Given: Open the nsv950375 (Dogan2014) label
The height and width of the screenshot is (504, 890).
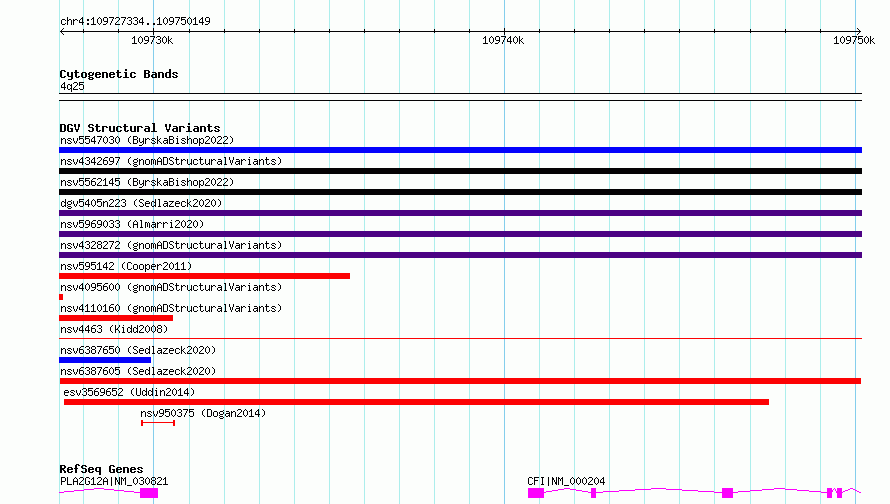Looking at the screenshot, I should click(x=203, y=413).
